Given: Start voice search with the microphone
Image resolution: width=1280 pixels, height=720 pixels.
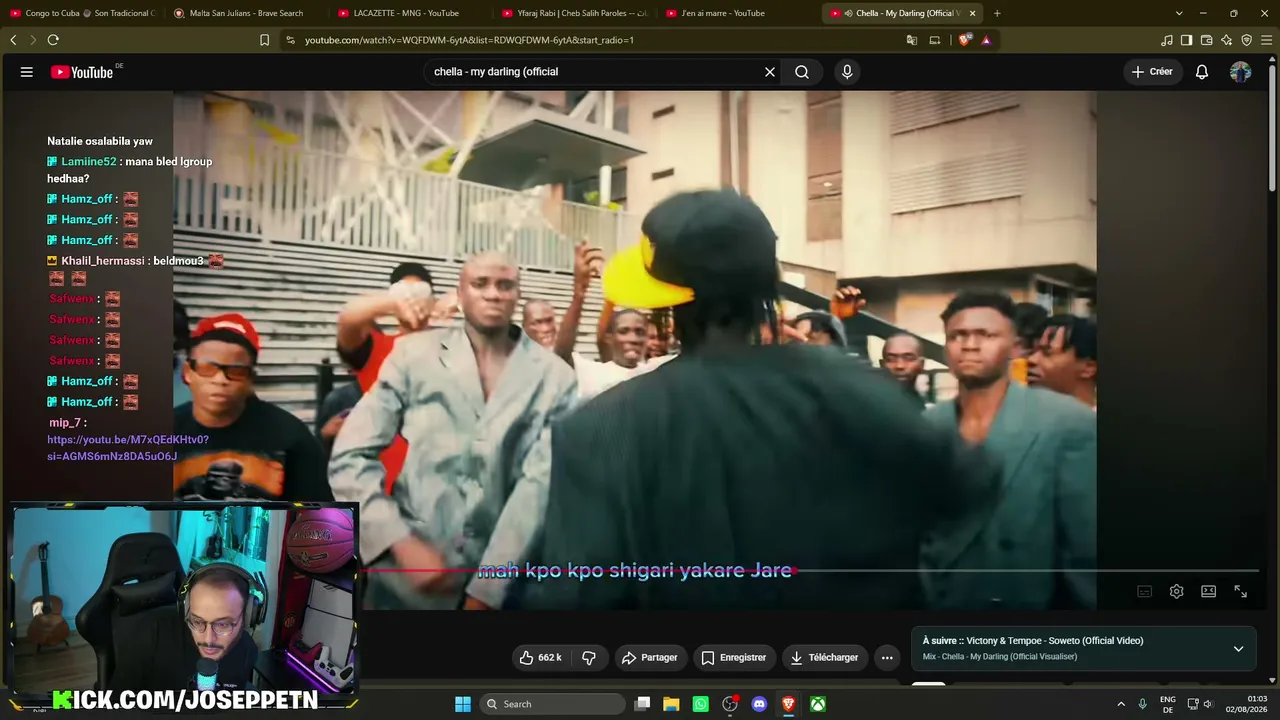Looking at the screenshot, I should pos(847,72).
